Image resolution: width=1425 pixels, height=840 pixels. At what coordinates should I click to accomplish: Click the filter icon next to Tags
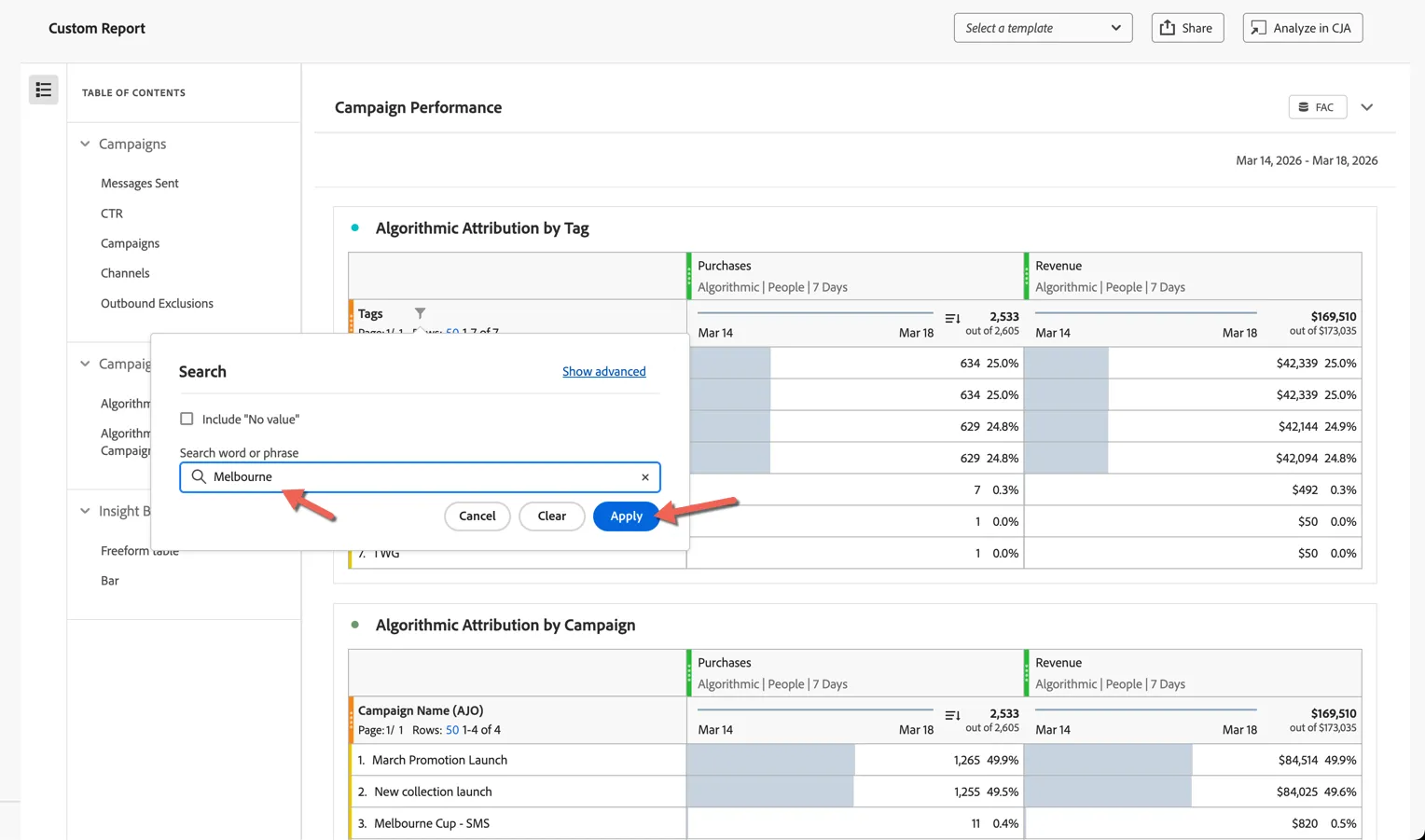tap(420, 313)
